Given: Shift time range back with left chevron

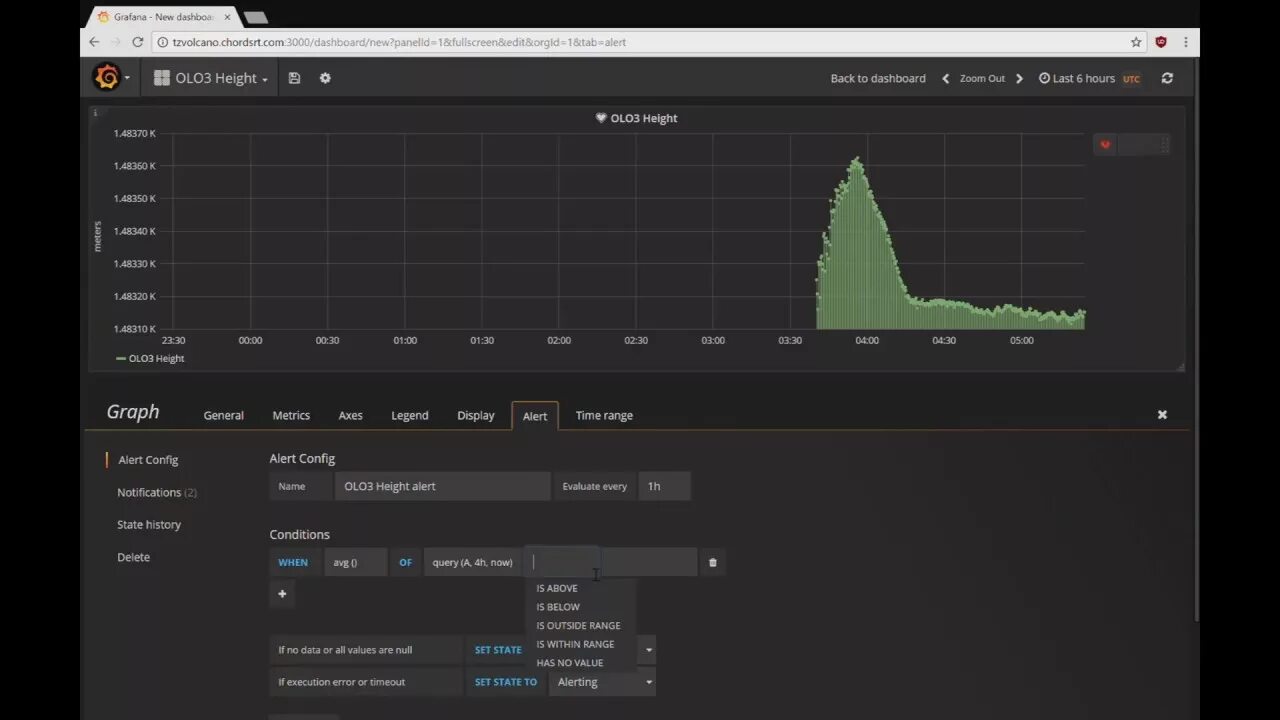Looking at the screenshot, I should [x=945, y=78].
